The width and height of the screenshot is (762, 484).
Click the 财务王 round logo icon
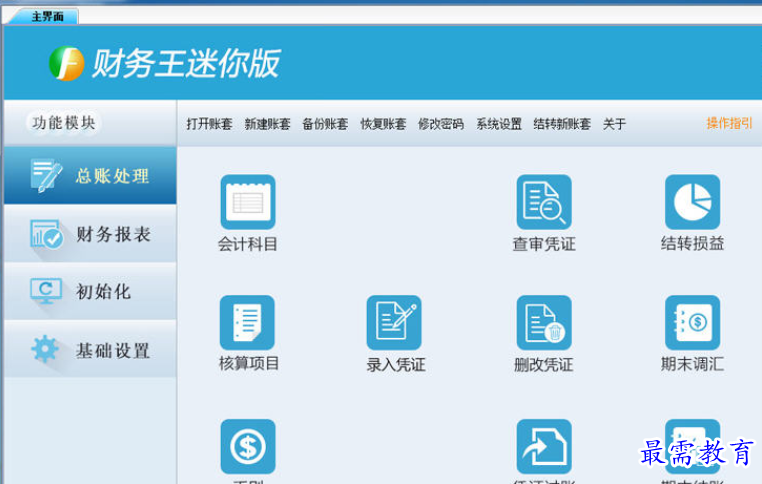(67, 64)
